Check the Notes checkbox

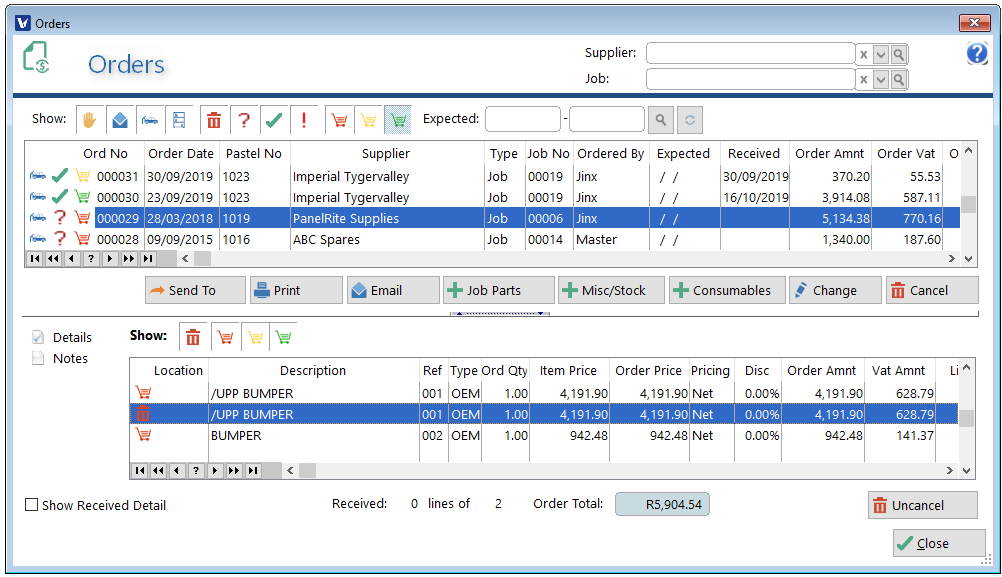click(x=38, y=358)
